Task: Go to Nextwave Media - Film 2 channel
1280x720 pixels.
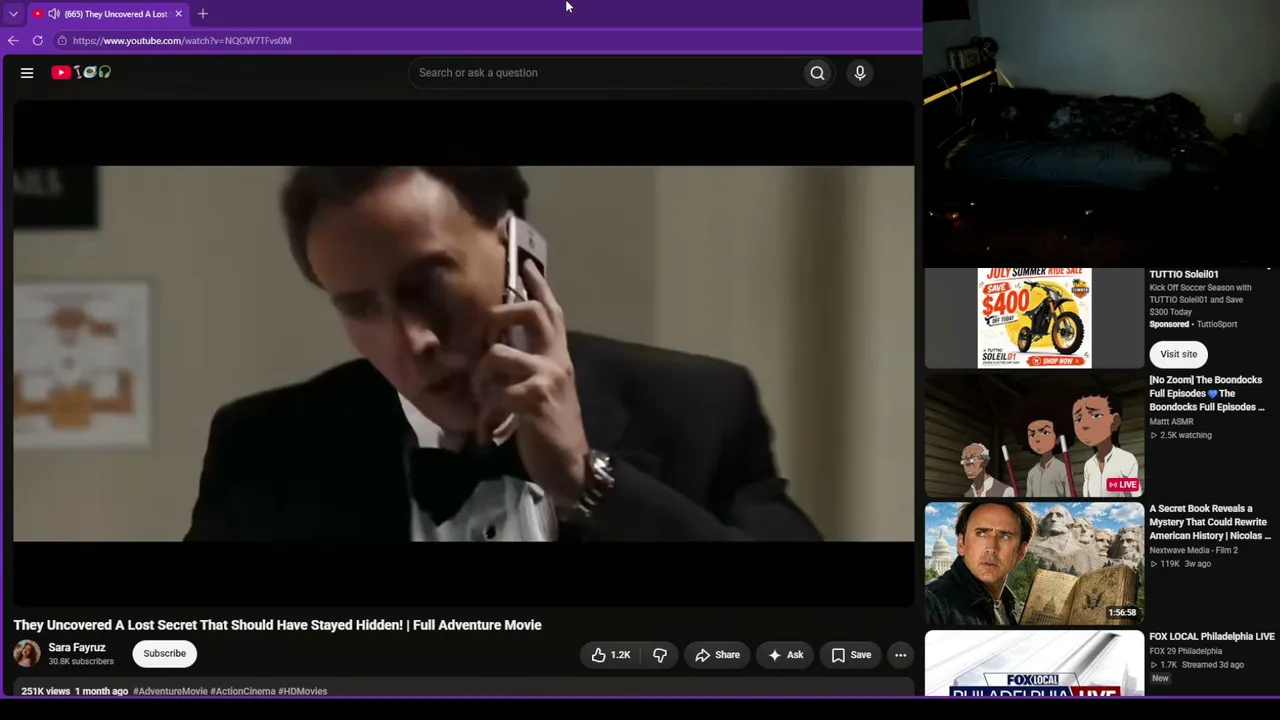Action: coord(1193,550)
